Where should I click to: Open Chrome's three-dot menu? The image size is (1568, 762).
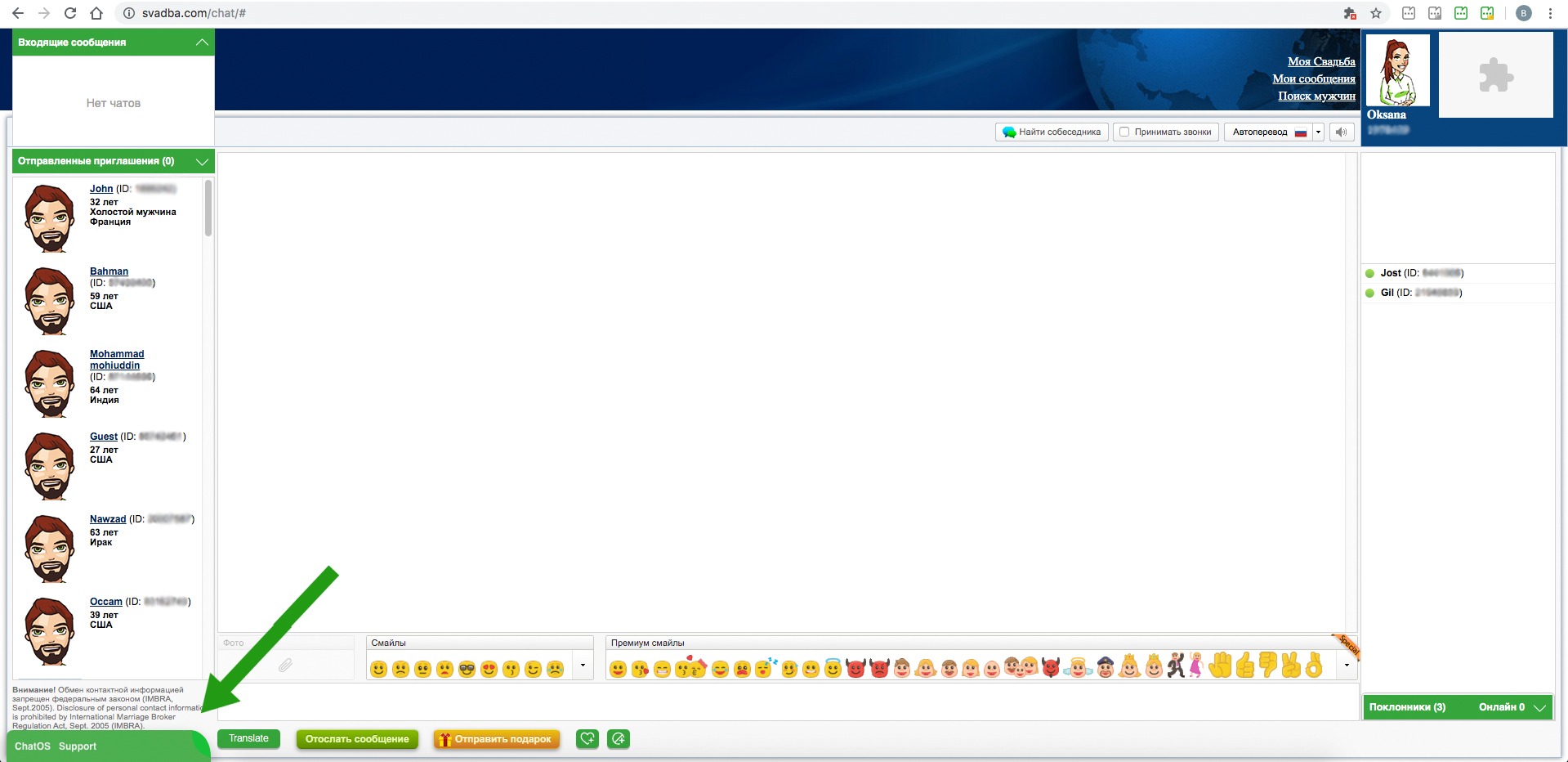tap(1550, 13)
